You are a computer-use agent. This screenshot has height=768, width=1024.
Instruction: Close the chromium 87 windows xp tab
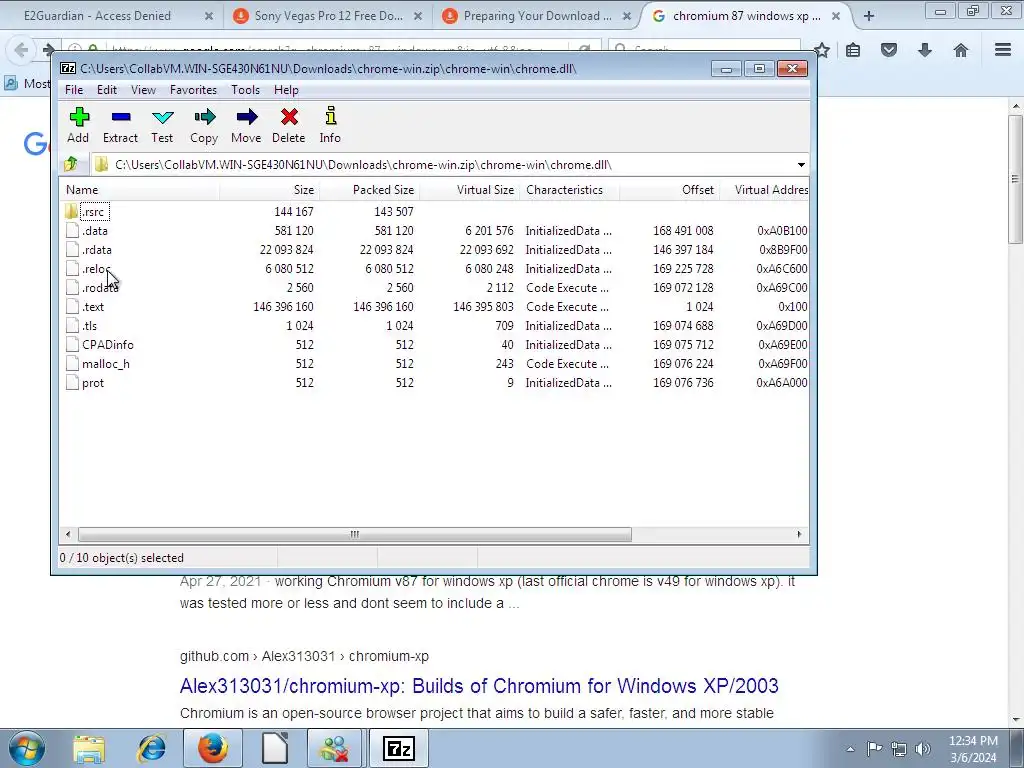click(835, 16)
